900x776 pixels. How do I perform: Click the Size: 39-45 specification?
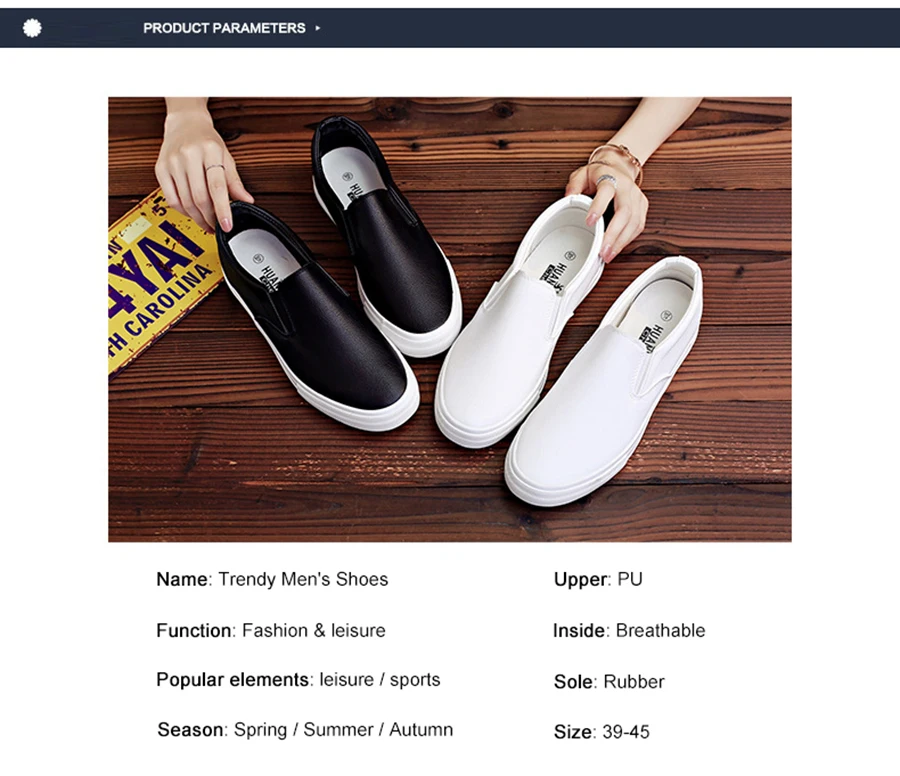pyautogui.click(x=602, y=732)
